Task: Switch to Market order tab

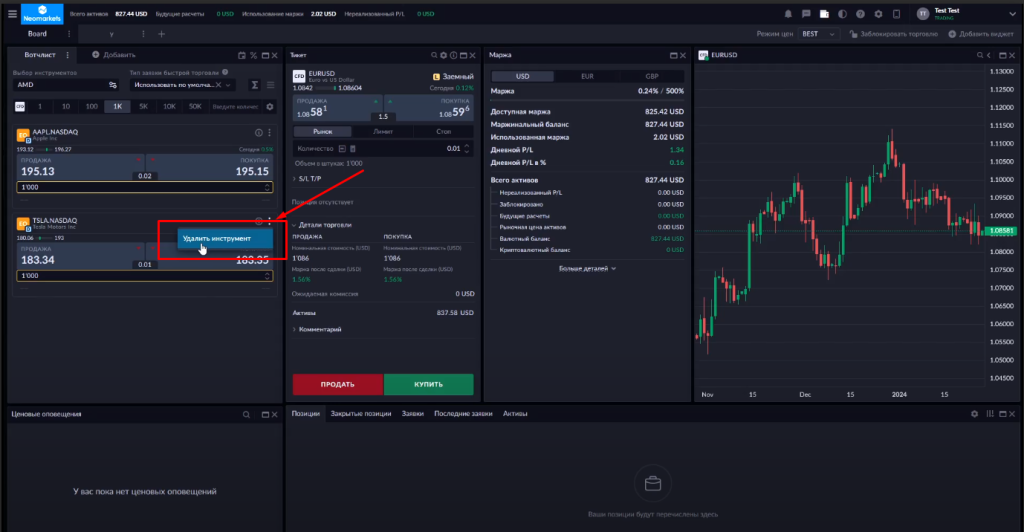Action: click(323, 132)
